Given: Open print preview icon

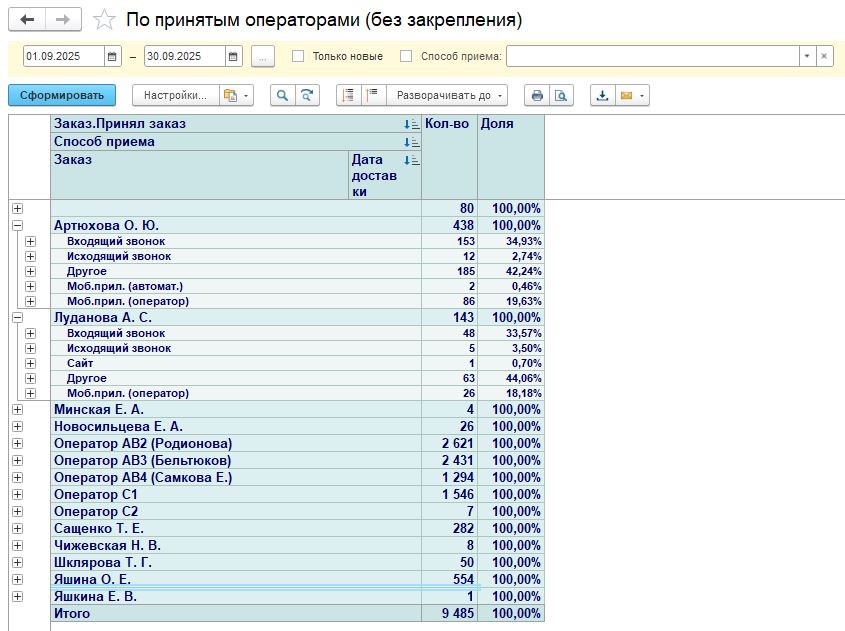Looking at the screenshot, I should pos(561,96).
